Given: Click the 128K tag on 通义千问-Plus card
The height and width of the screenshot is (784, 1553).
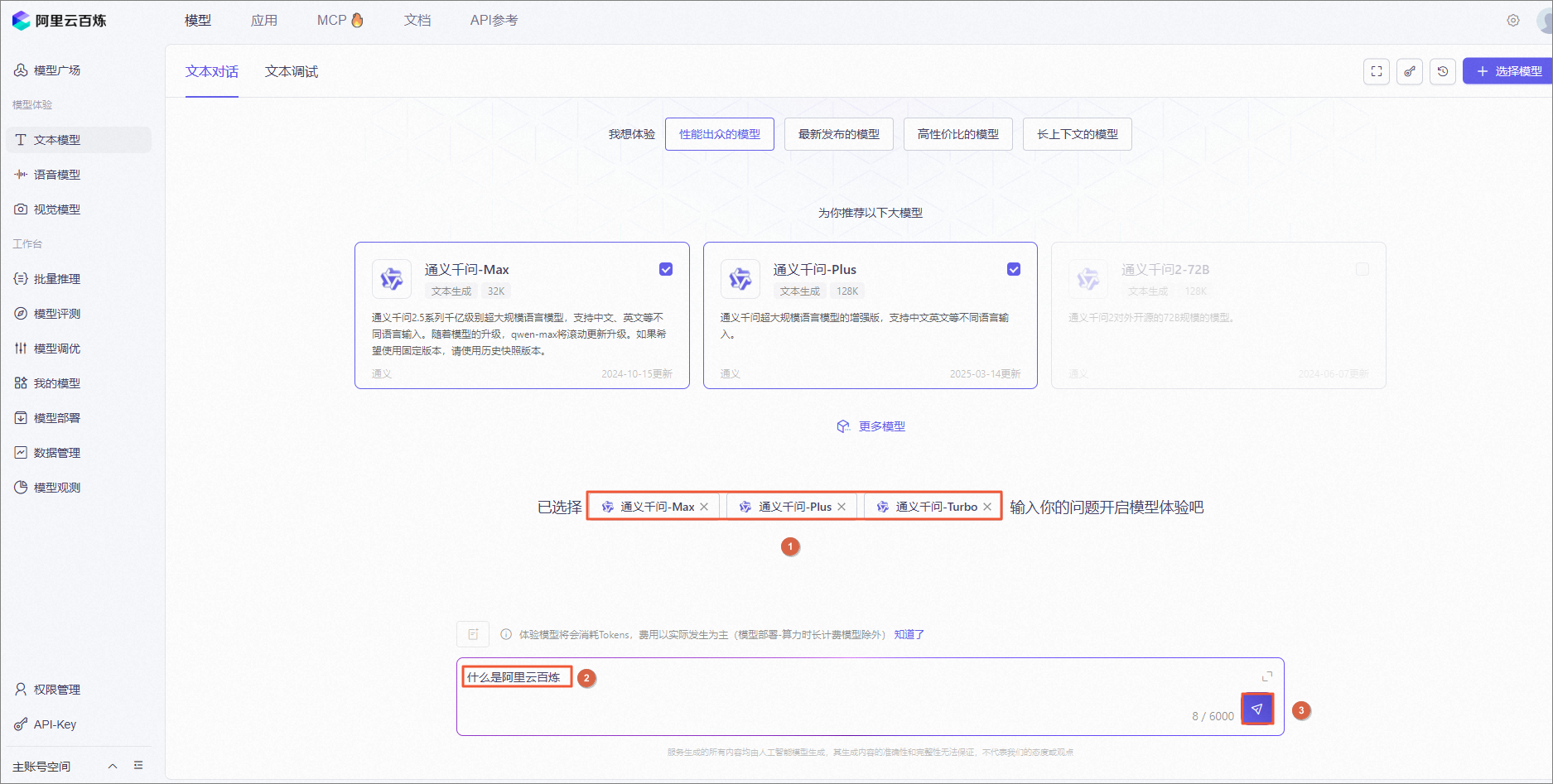Looking at the screenshot, I should coord(847,291).
